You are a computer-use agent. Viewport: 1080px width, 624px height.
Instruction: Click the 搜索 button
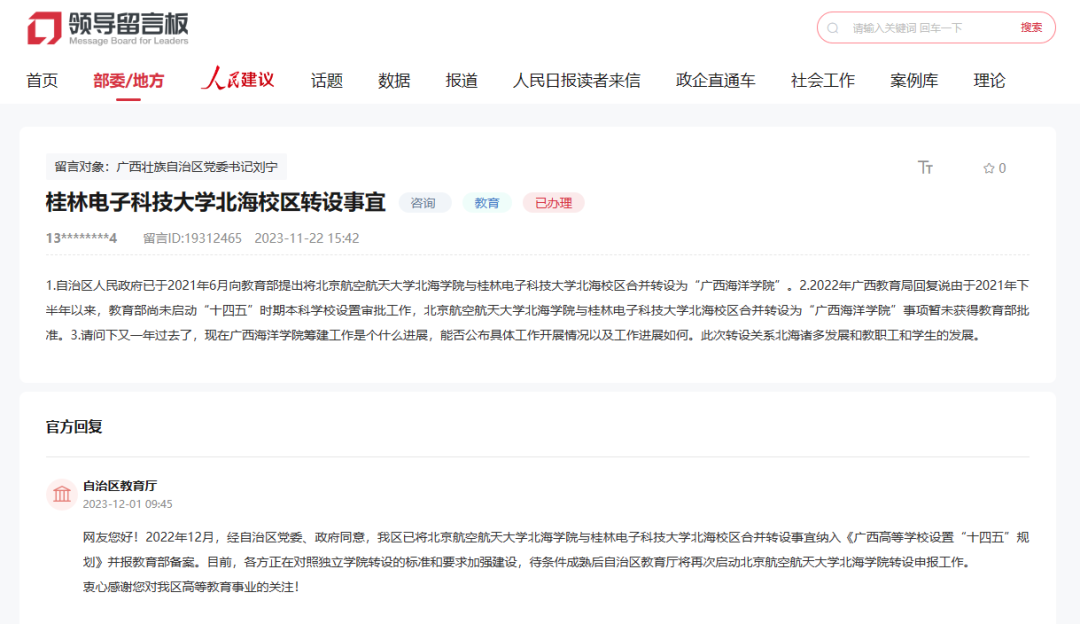tap(1031, 28)
